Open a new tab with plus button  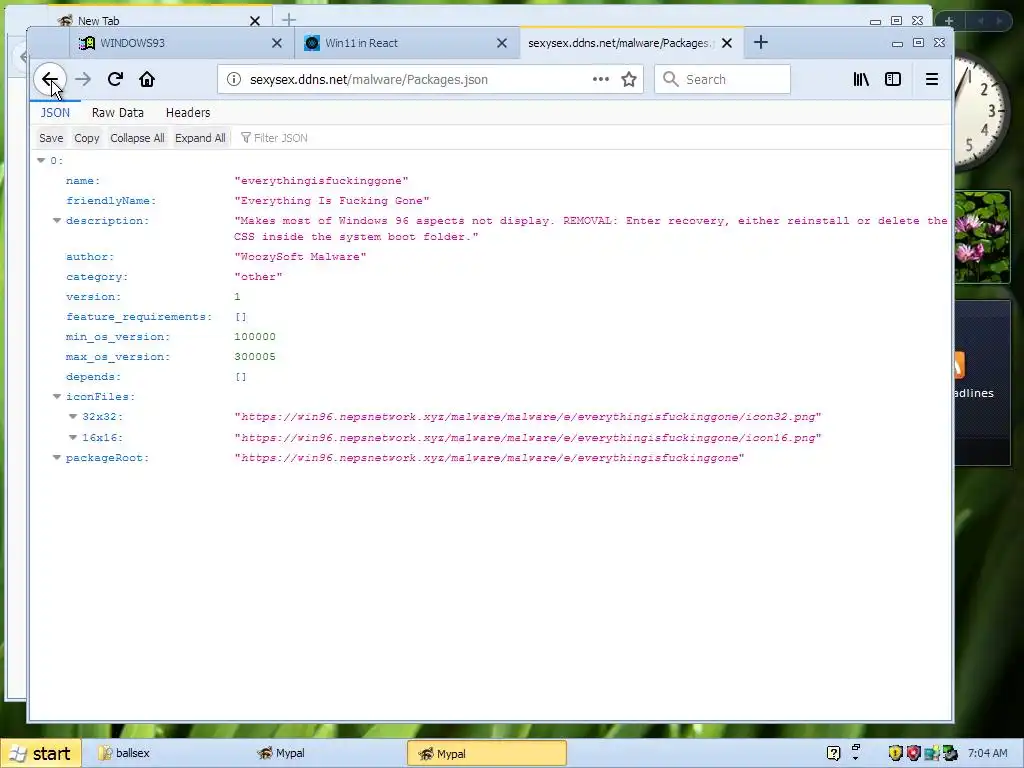pyautogui.click(x=761, y=43)
